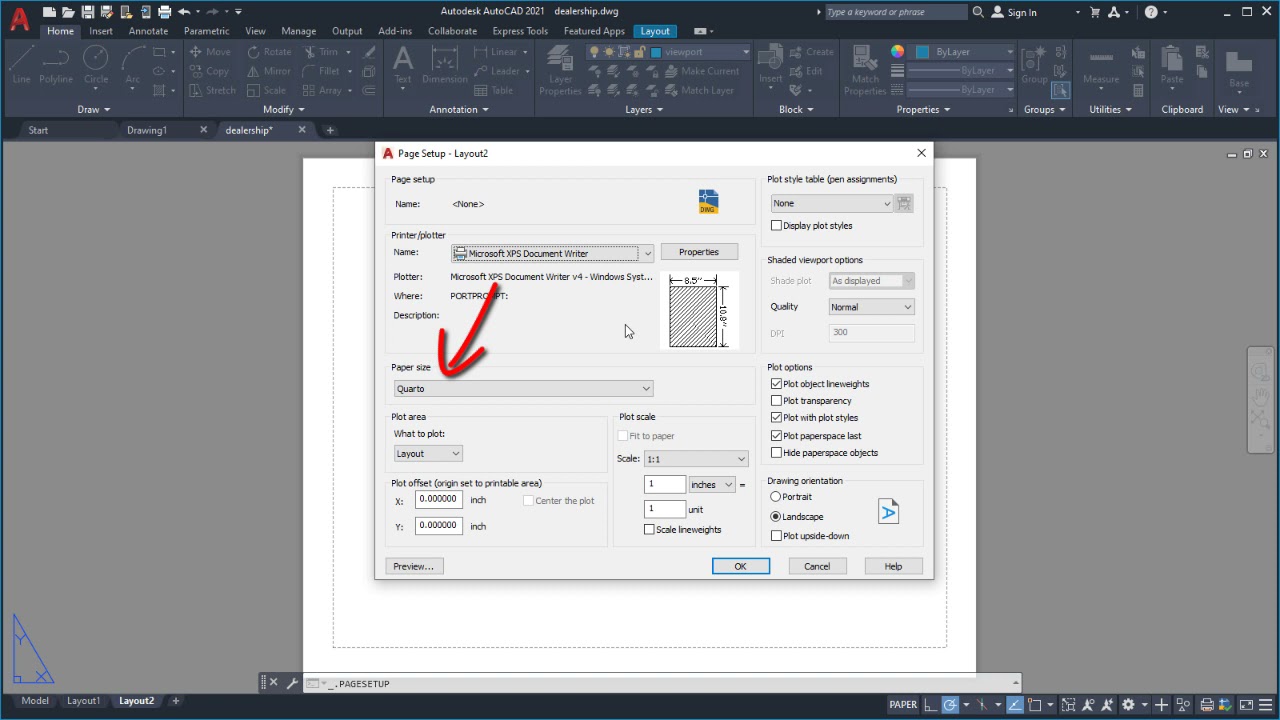1280x720 pixels.
Task: Select the Dimension tool
Action: (445, 64)
